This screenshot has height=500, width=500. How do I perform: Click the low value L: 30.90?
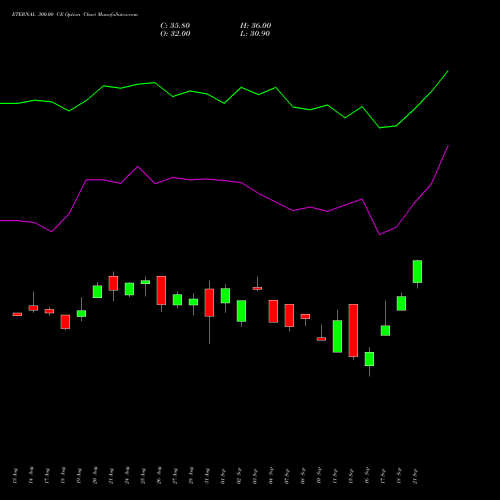pyautogui.click(x=255, y=34)
